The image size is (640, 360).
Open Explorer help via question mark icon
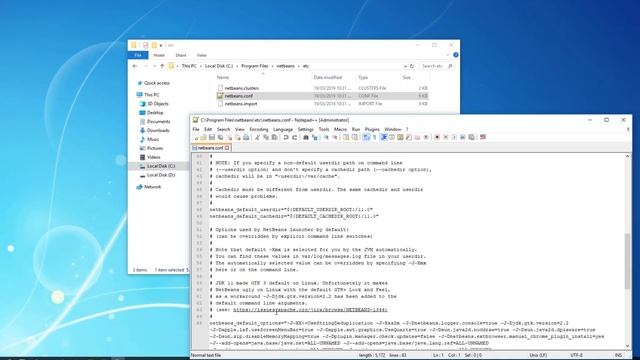pyautogui.click(x=456, y=55)
